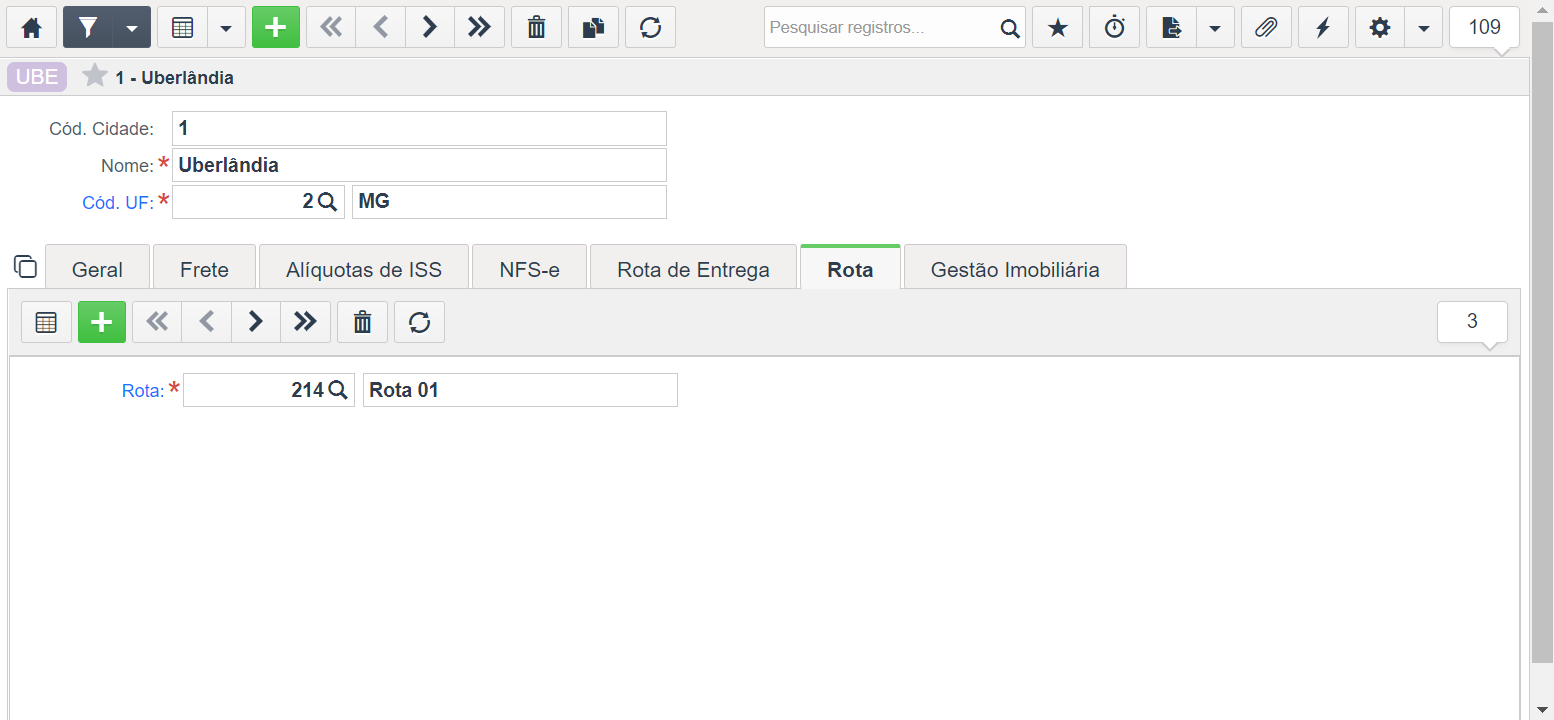1554x720 pixels.
Task: Open the lightning bolt actions icon
Action: 1323,27
